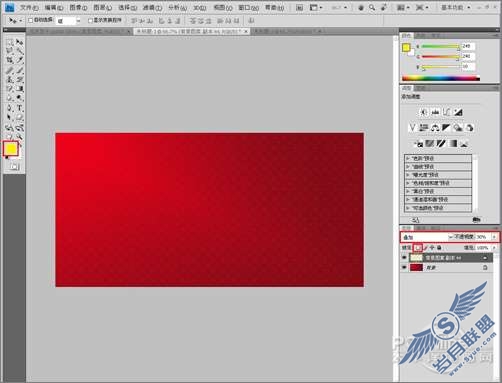Click the 色相/饱和度 预设 row
This screenshot has height=383, width=502.
coord(438,183)
